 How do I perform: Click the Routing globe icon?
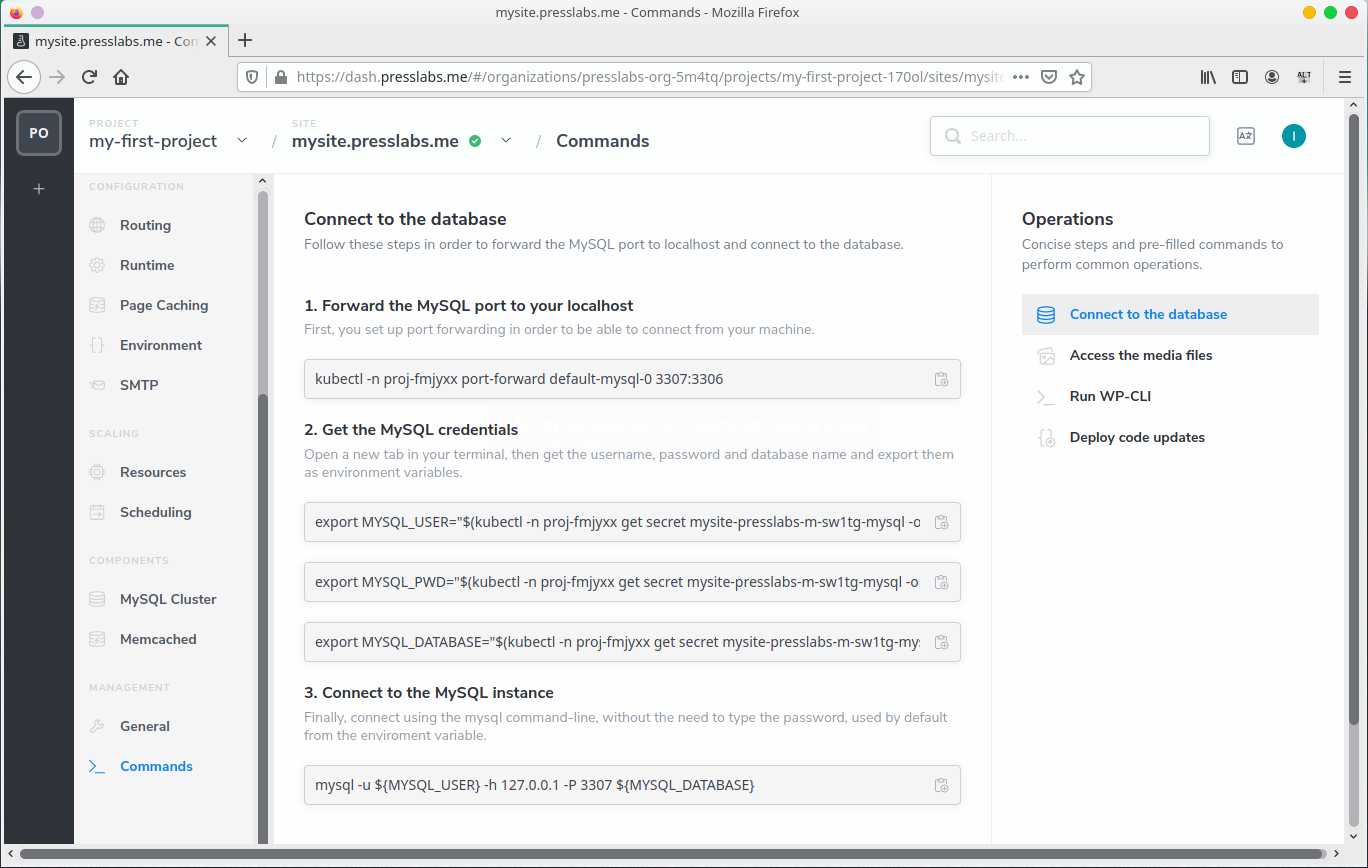(x=97, y=225)
